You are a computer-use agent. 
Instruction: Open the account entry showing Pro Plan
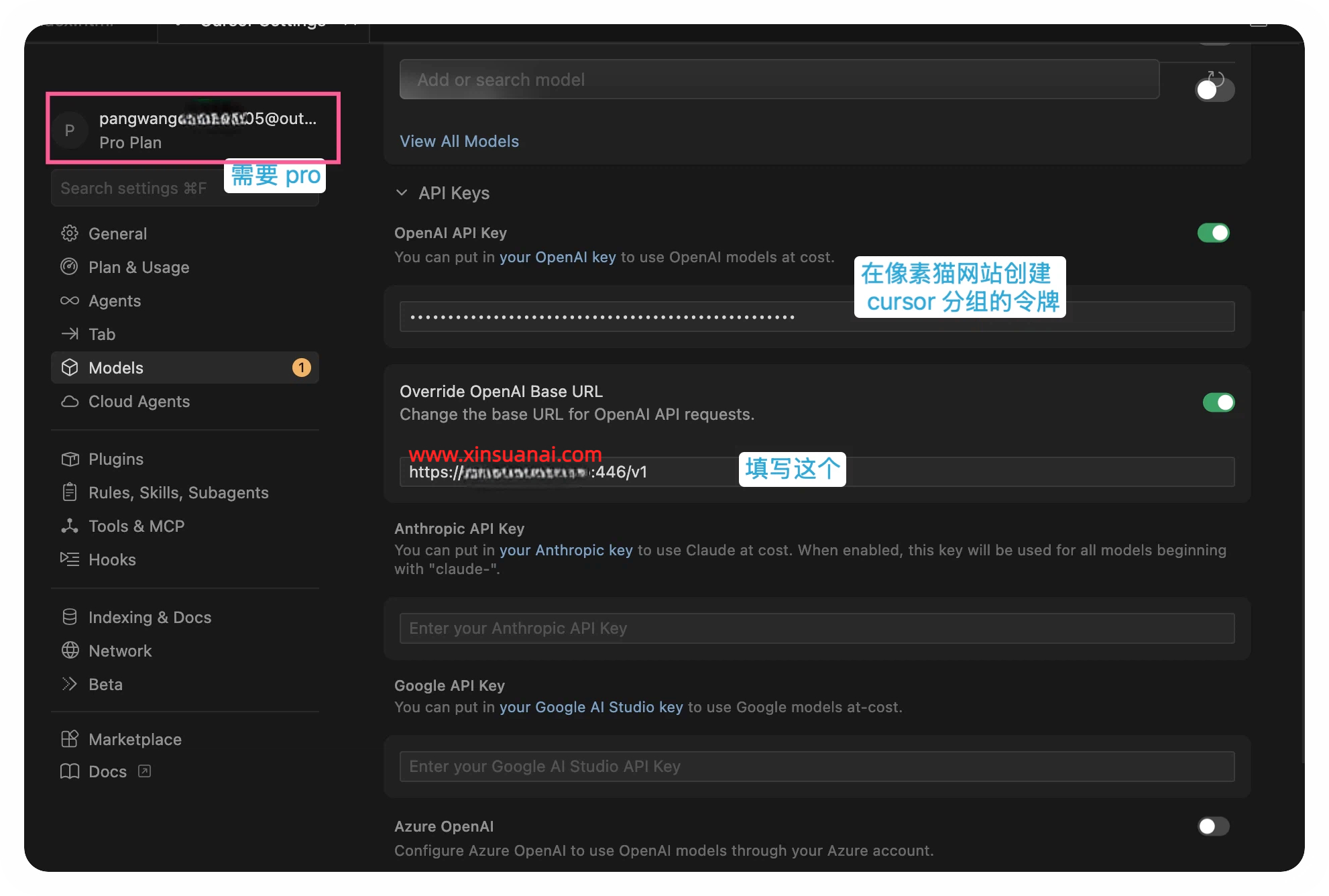(x=193, y=129)
